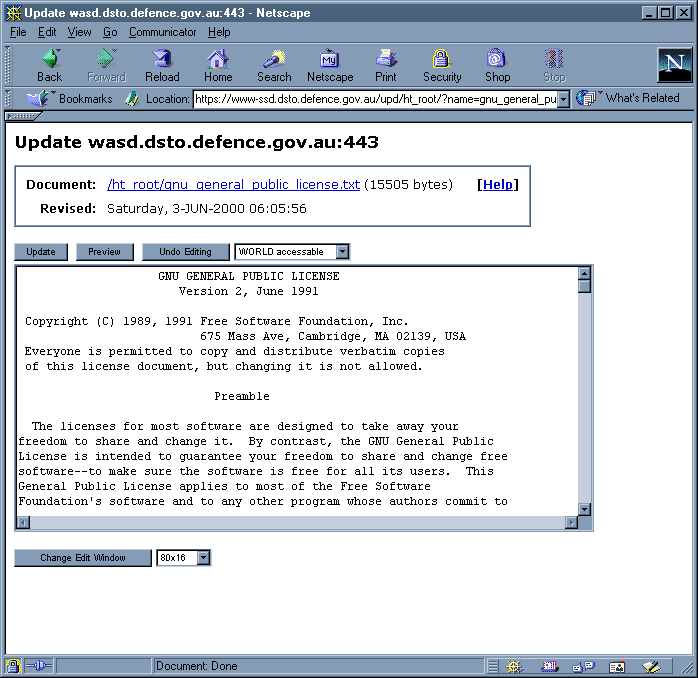Open the Go menu

coord(110,32)
